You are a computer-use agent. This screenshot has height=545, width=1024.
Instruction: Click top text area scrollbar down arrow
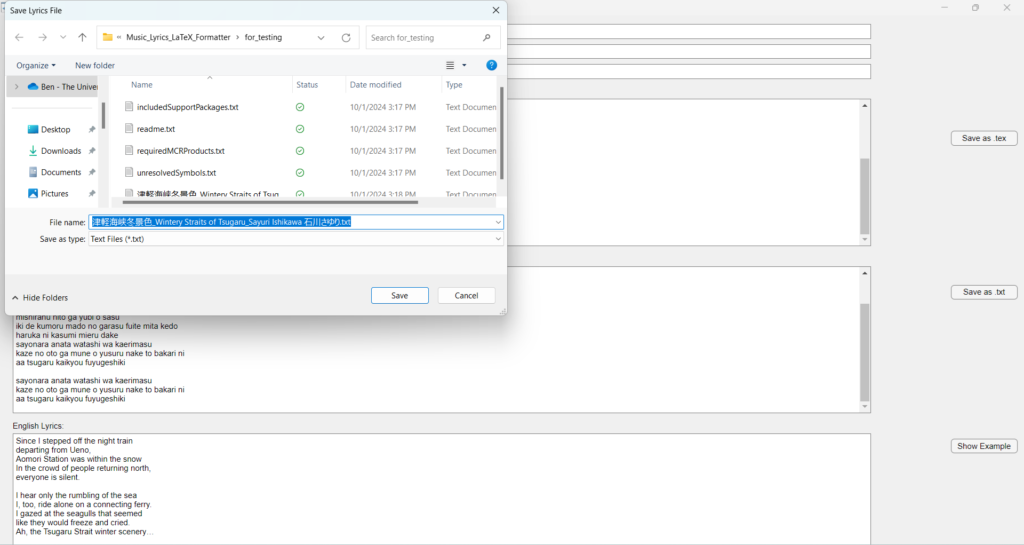[865, 240]
